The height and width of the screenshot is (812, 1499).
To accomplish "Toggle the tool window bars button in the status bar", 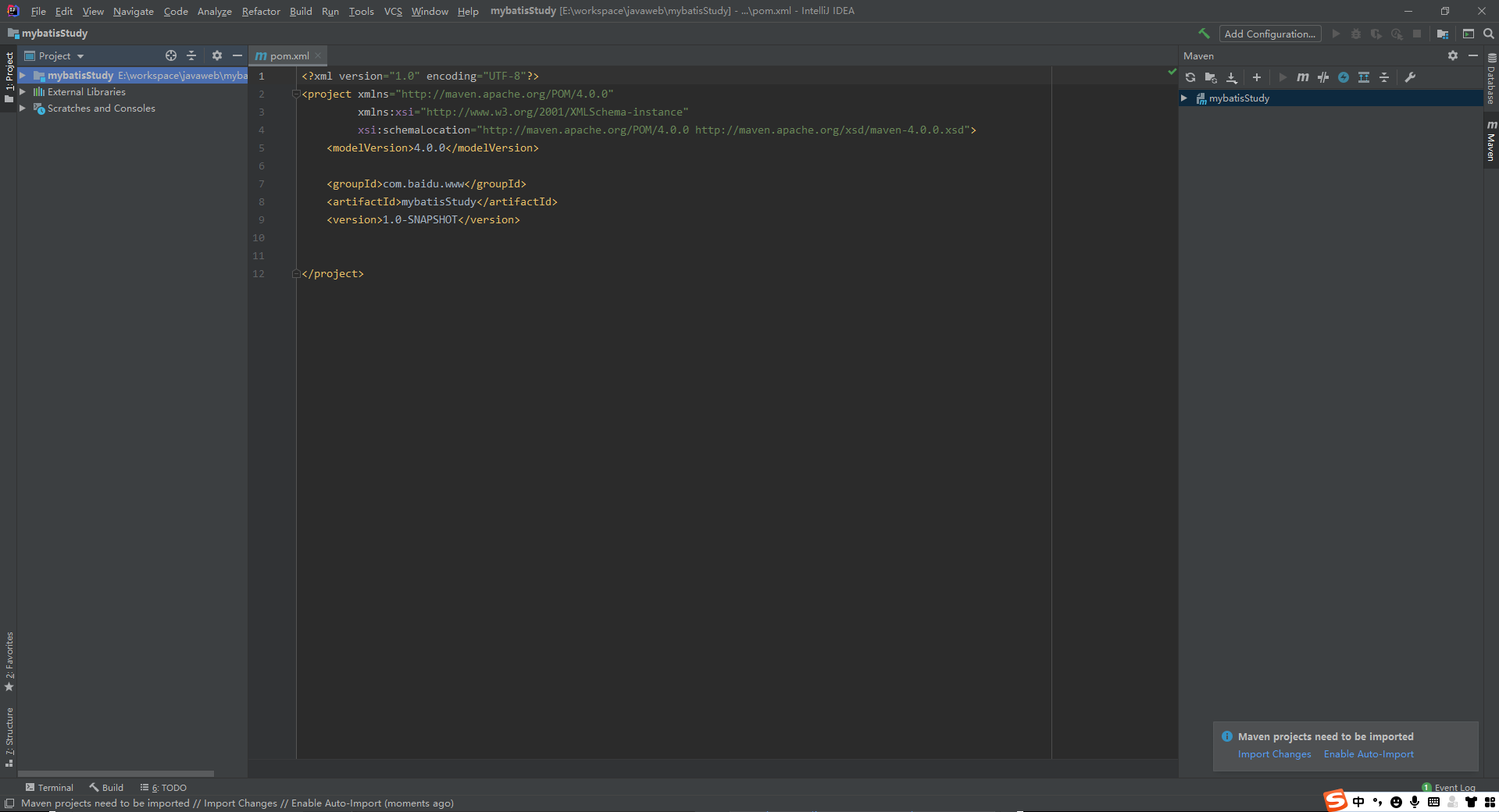I will point(9,803).
